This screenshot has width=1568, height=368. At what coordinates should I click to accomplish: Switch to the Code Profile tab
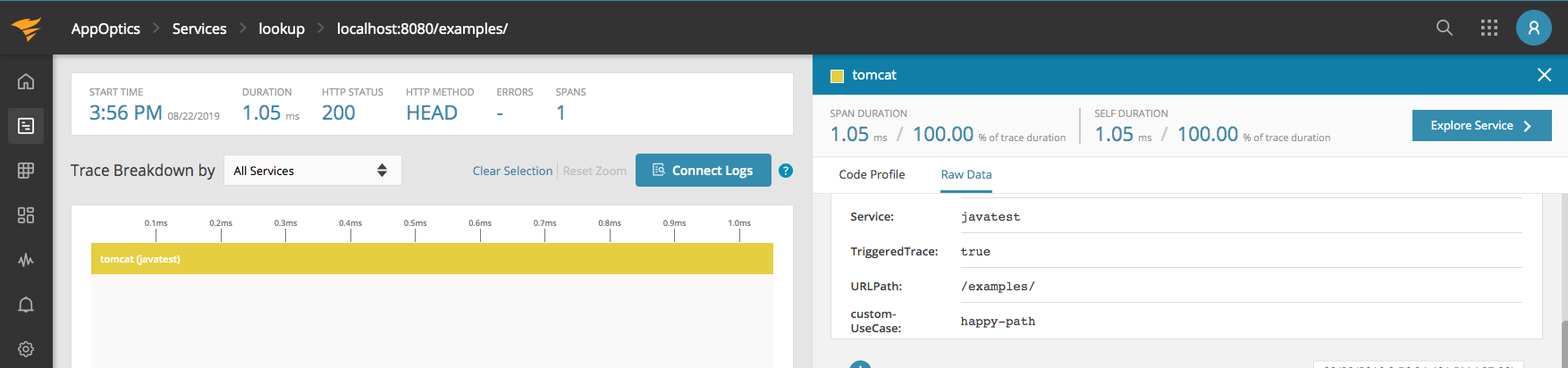(872, 174)
